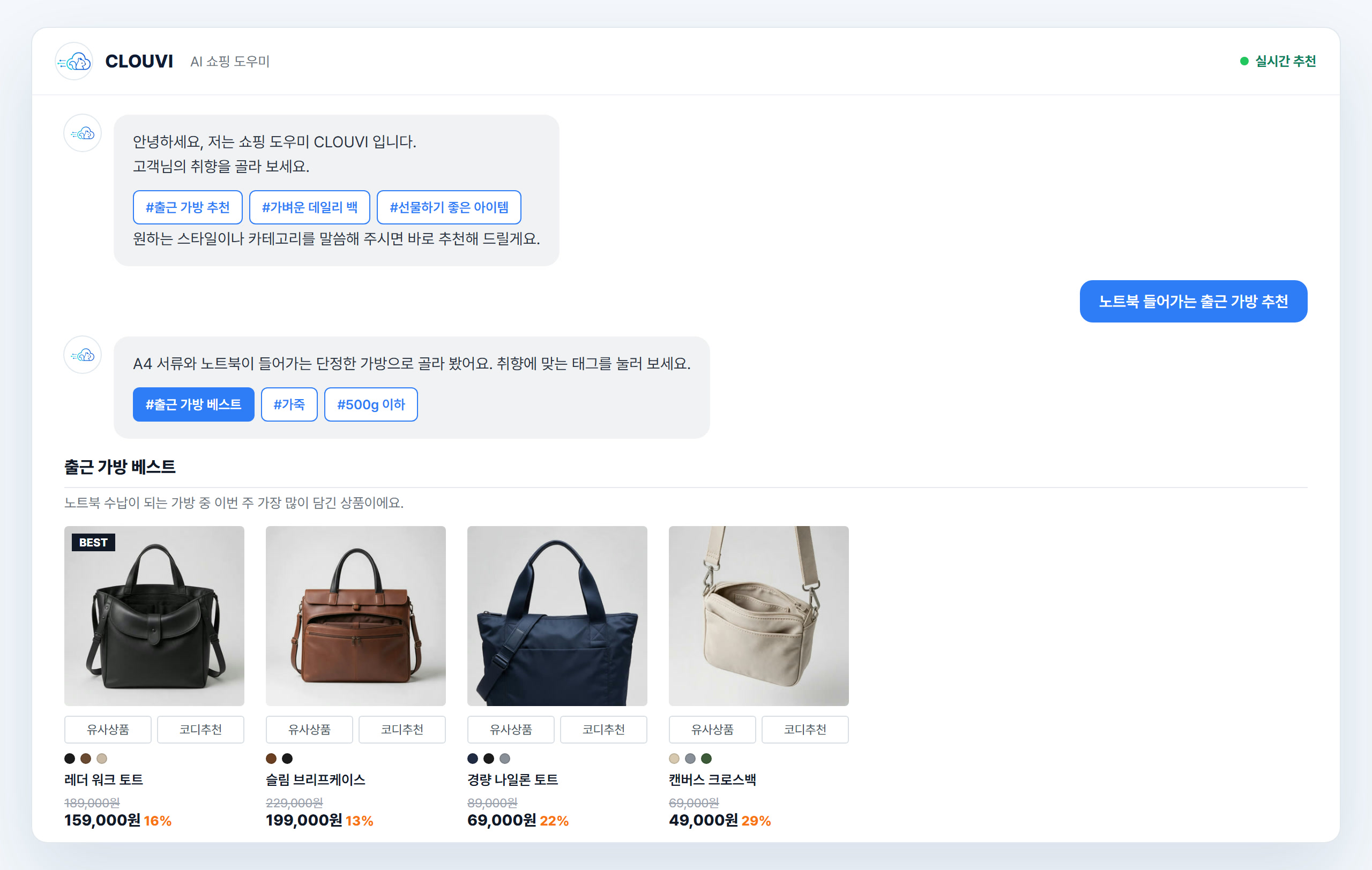The image size is (1372, 870).
Task: Pick the brown swatch for 슬림 브리프케이스
Action: pyautogui.click(x=271, y=759)
